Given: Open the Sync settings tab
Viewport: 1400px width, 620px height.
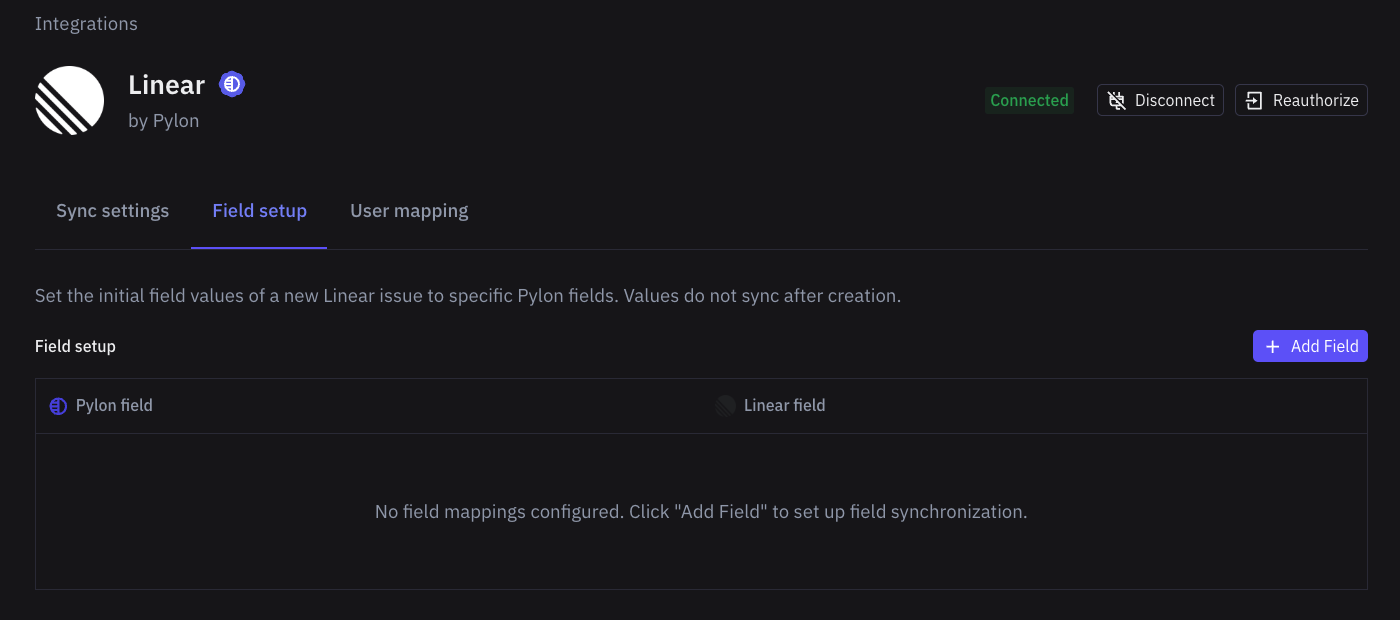Looking at the screenshot, I should (x=112, y=211).
